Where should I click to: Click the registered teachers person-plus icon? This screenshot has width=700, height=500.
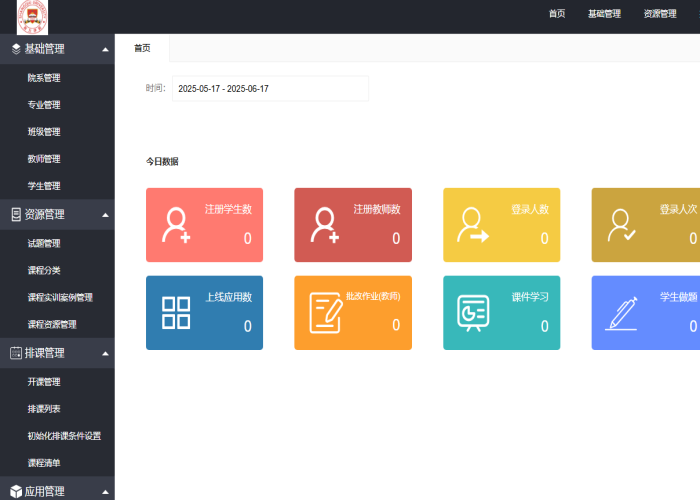click(325, 225)
